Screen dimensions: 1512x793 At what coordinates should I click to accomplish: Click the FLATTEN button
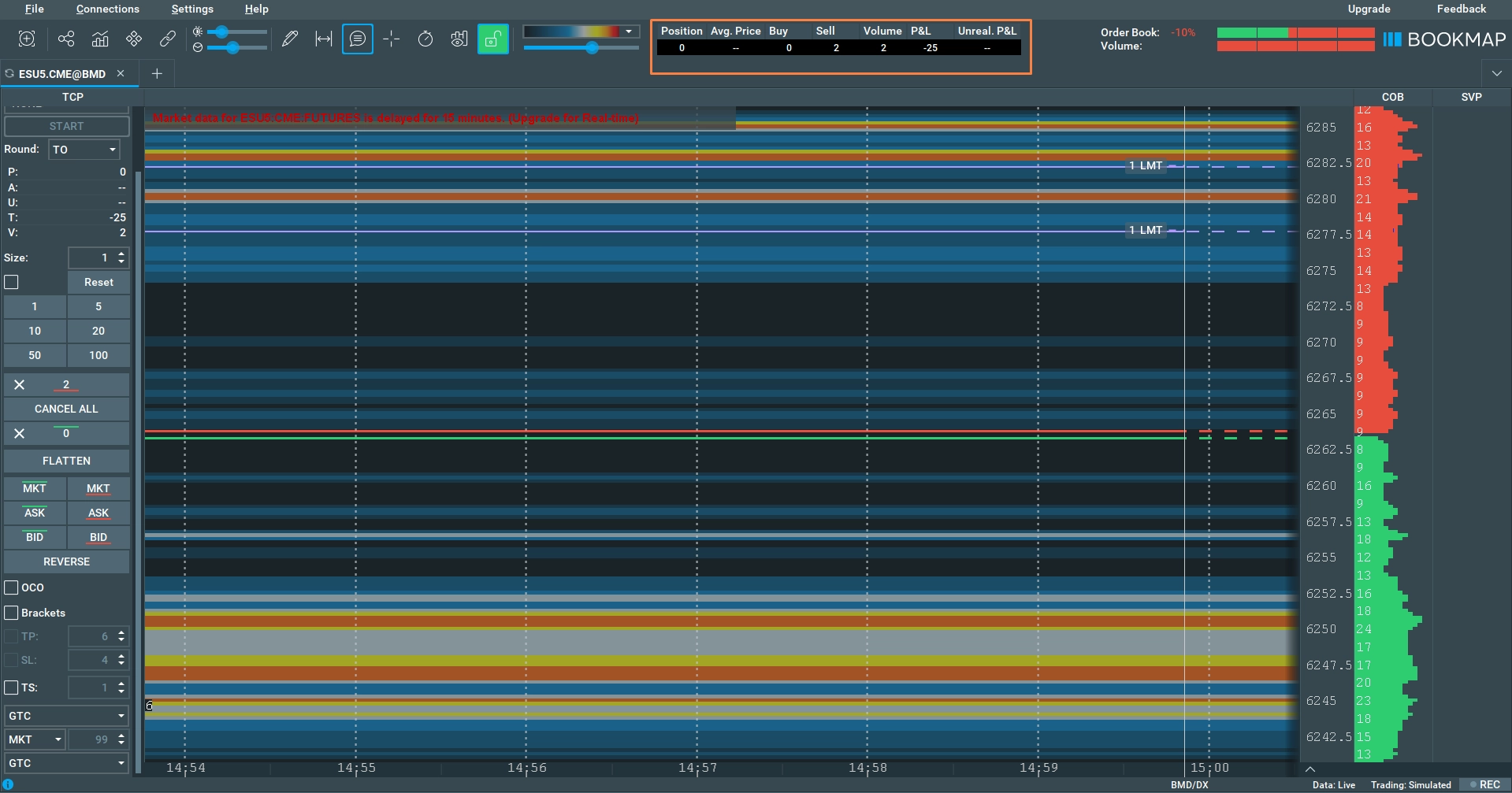pos(66,461)
